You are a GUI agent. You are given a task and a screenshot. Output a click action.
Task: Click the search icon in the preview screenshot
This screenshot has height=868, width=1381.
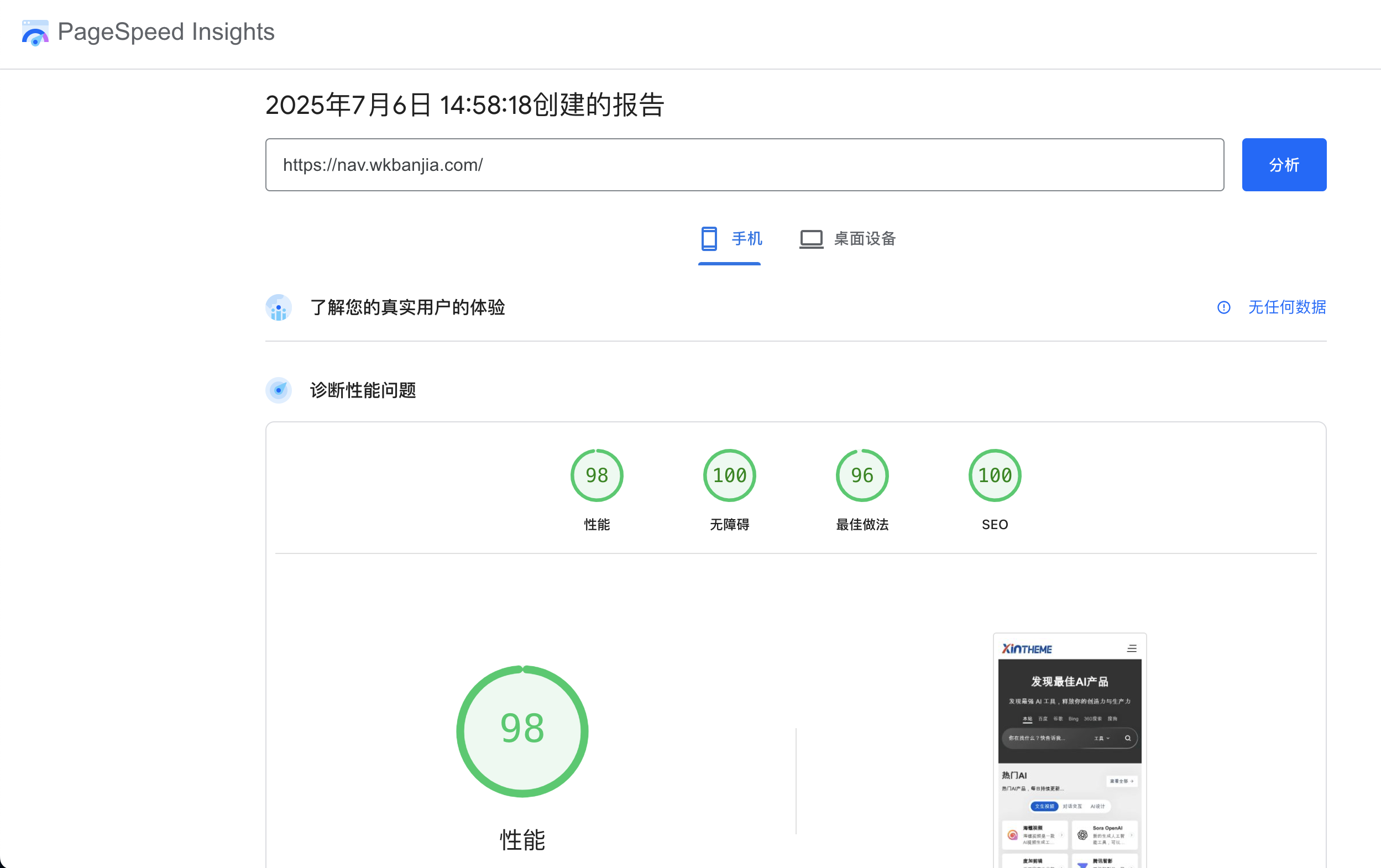tap(1127, 738)
